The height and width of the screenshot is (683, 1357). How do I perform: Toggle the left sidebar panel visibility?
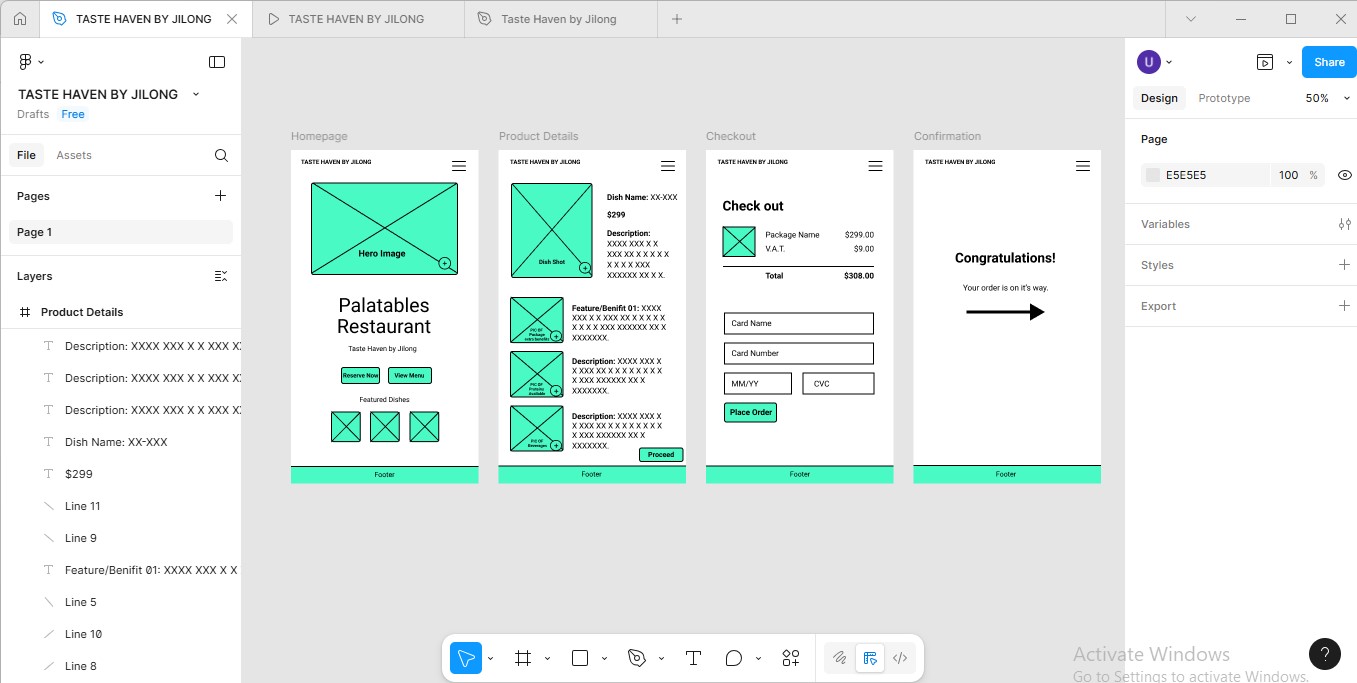217,61
